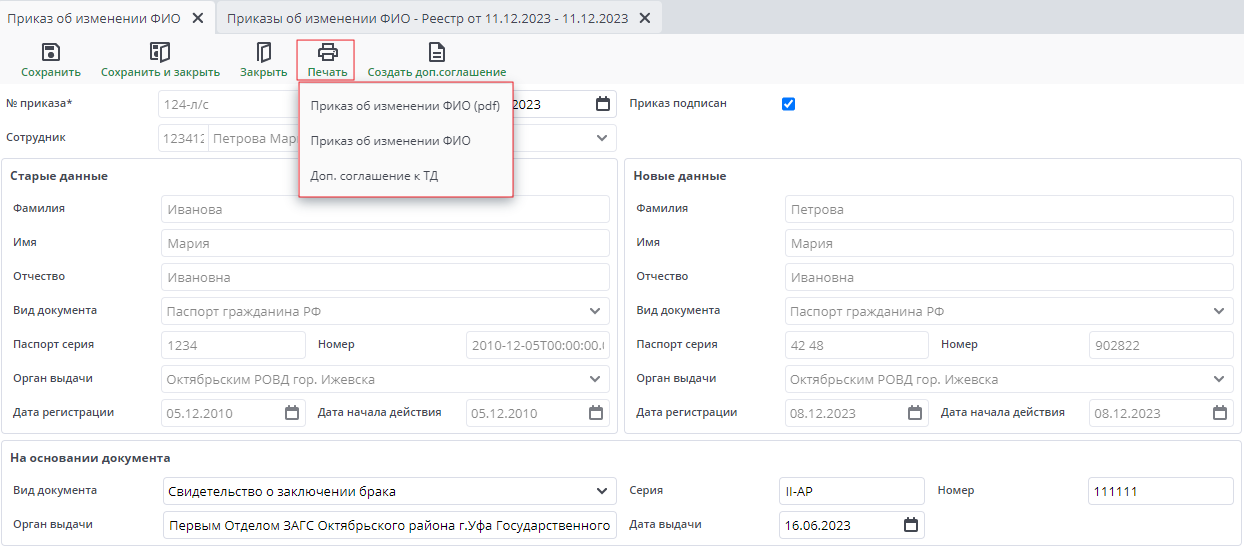This screenshot has height=551, width=1244.
Task: Select Приказ об изменении ФИО (pdf) menu item
Action: 405,106
